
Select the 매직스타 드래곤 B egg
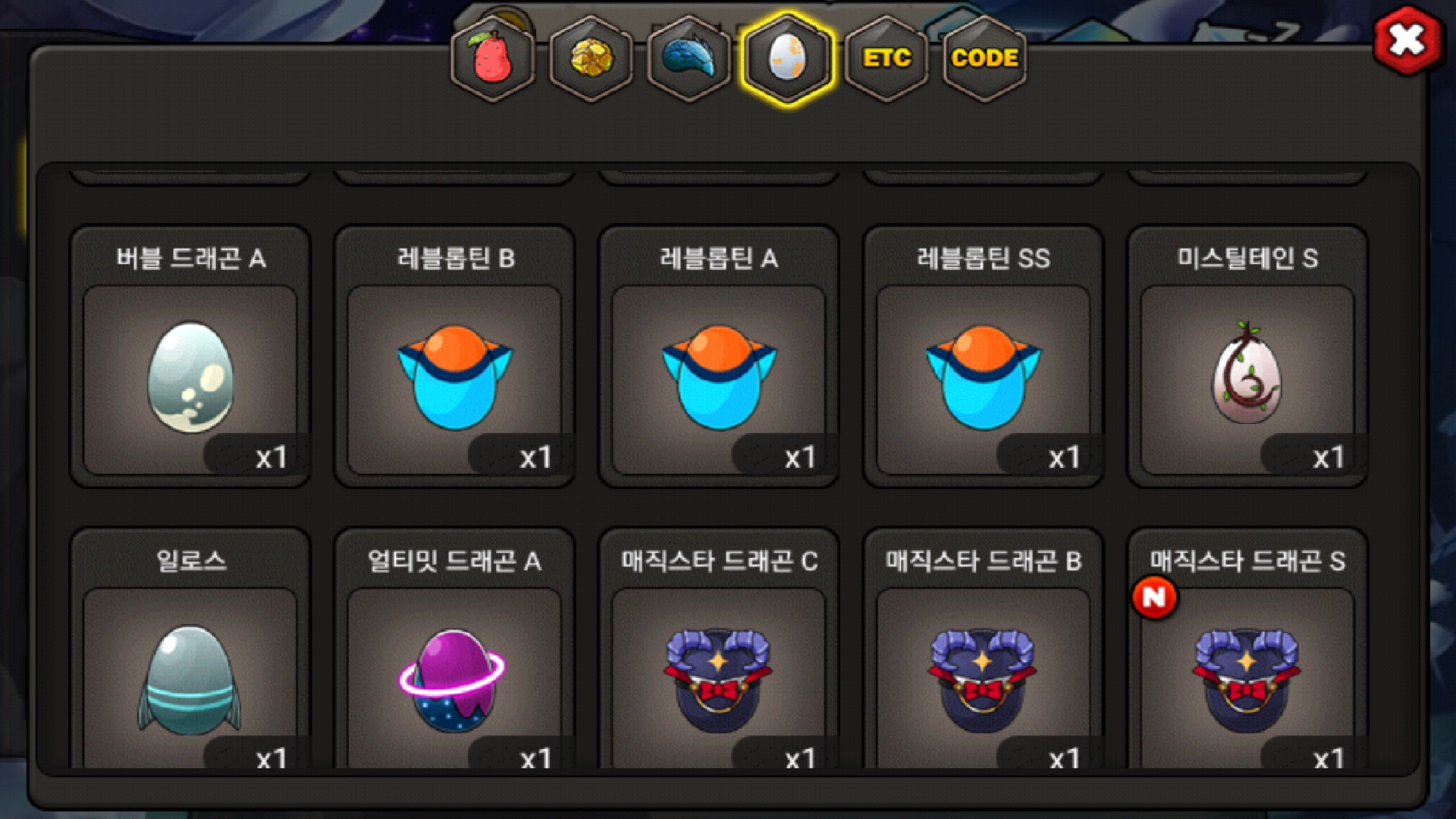point(984,649)
